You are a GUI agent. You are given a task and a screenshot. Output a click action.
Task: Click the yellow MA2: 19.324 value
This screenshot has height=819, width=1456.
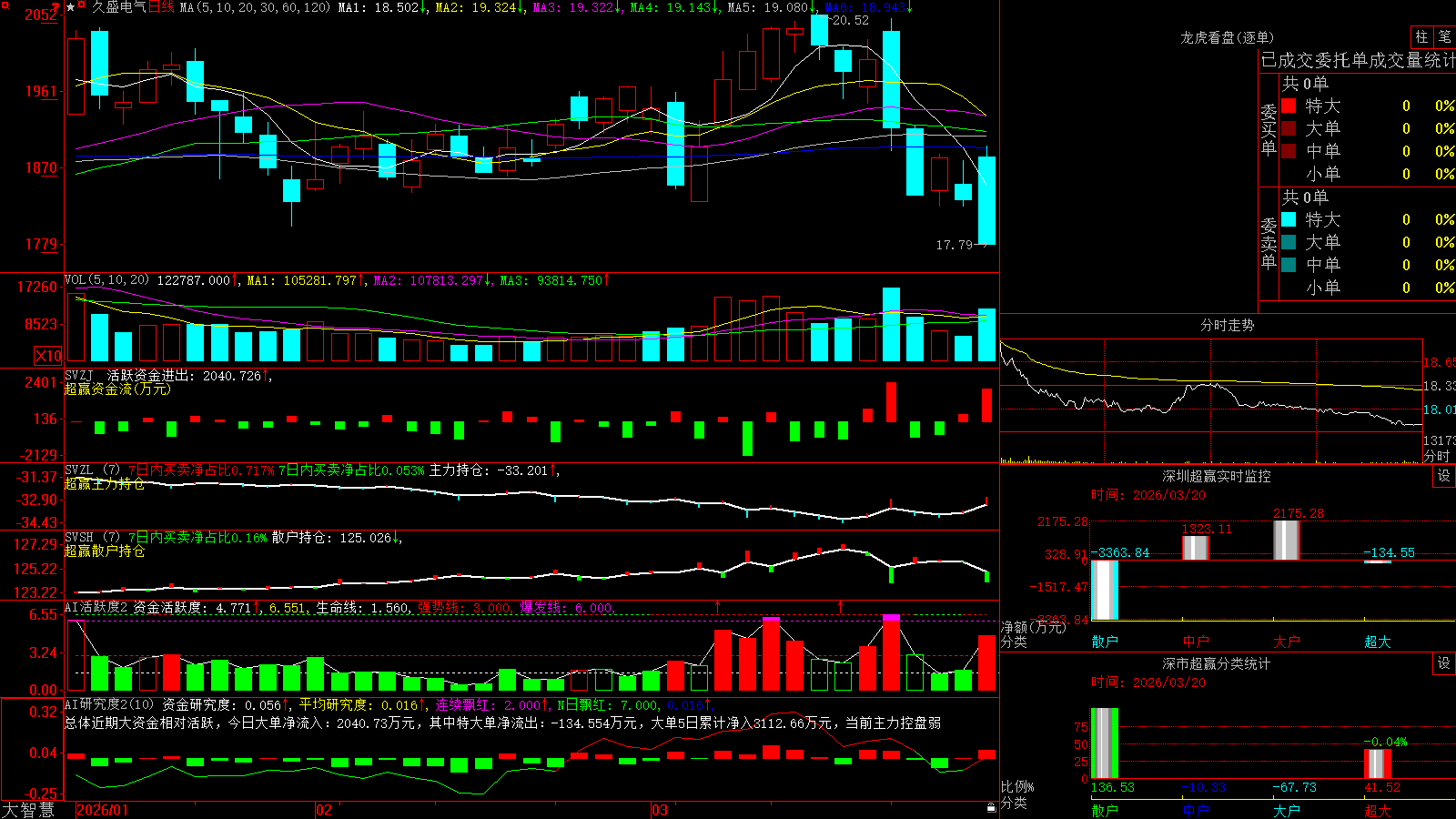(x=480, y=7)
